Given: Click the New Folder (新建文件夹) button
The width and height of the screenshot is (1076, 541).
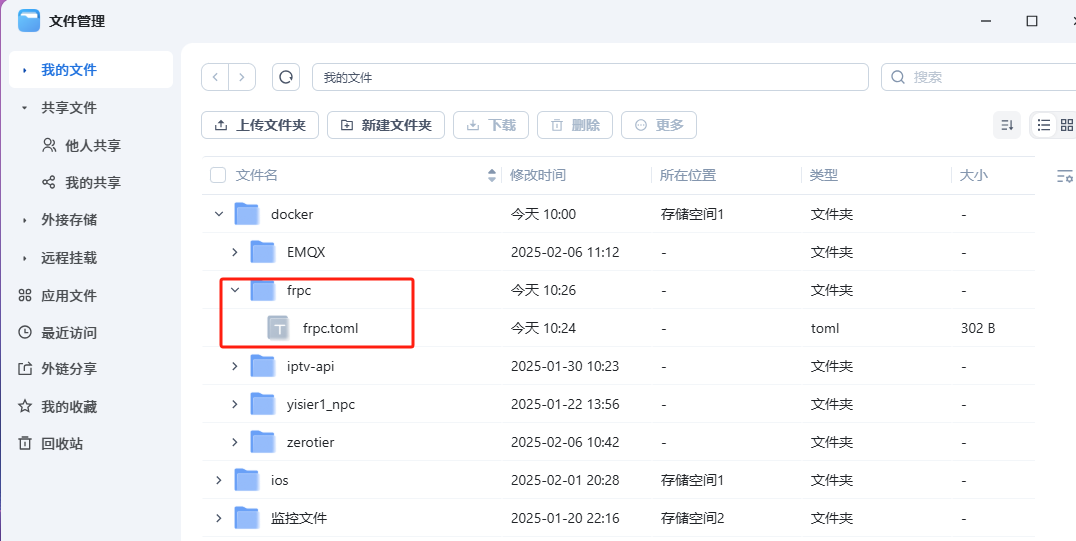Looking at the screenshot, I should 386,125.
